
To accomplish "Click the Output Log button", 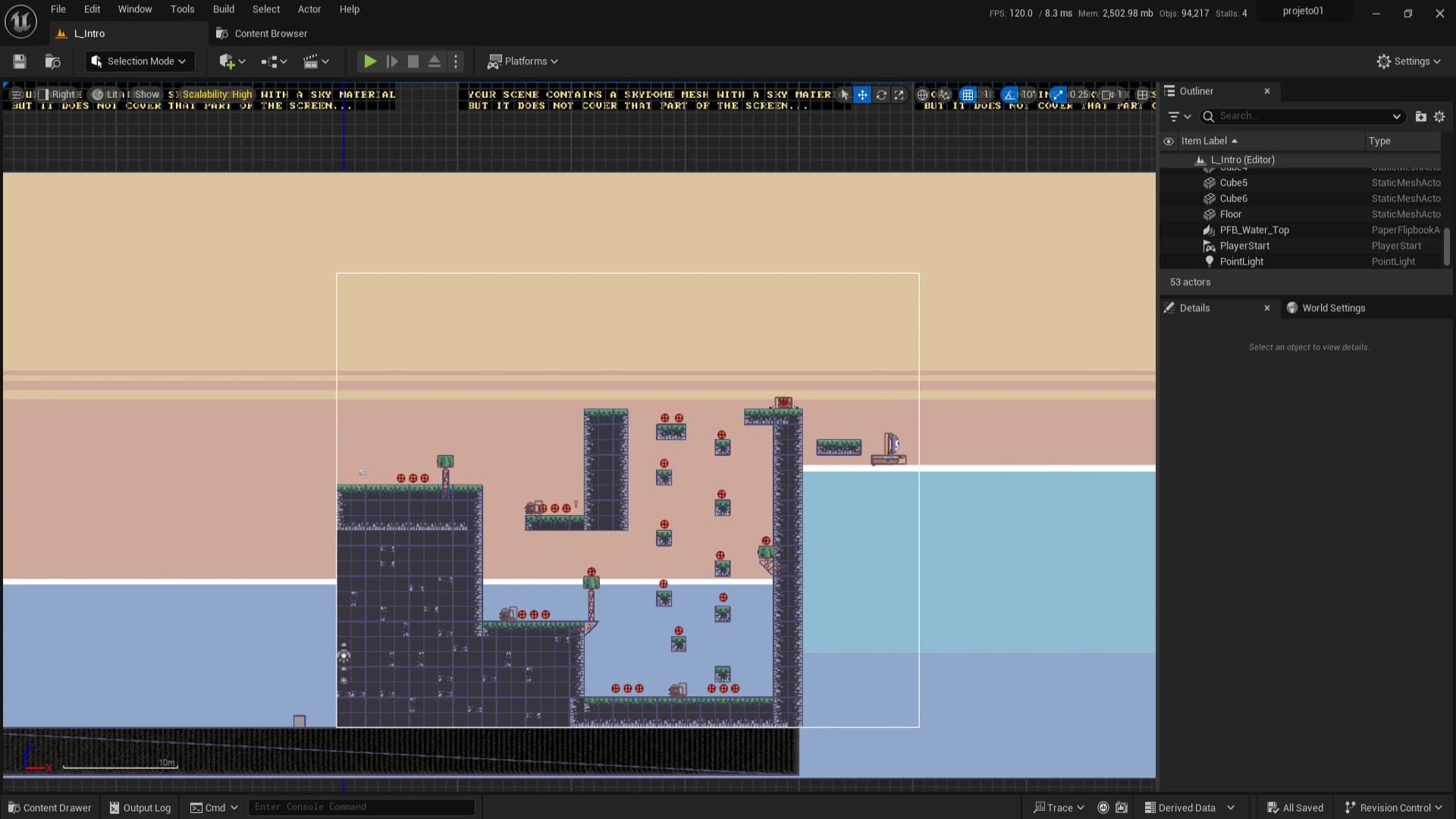I will click(x=140, y=808).
